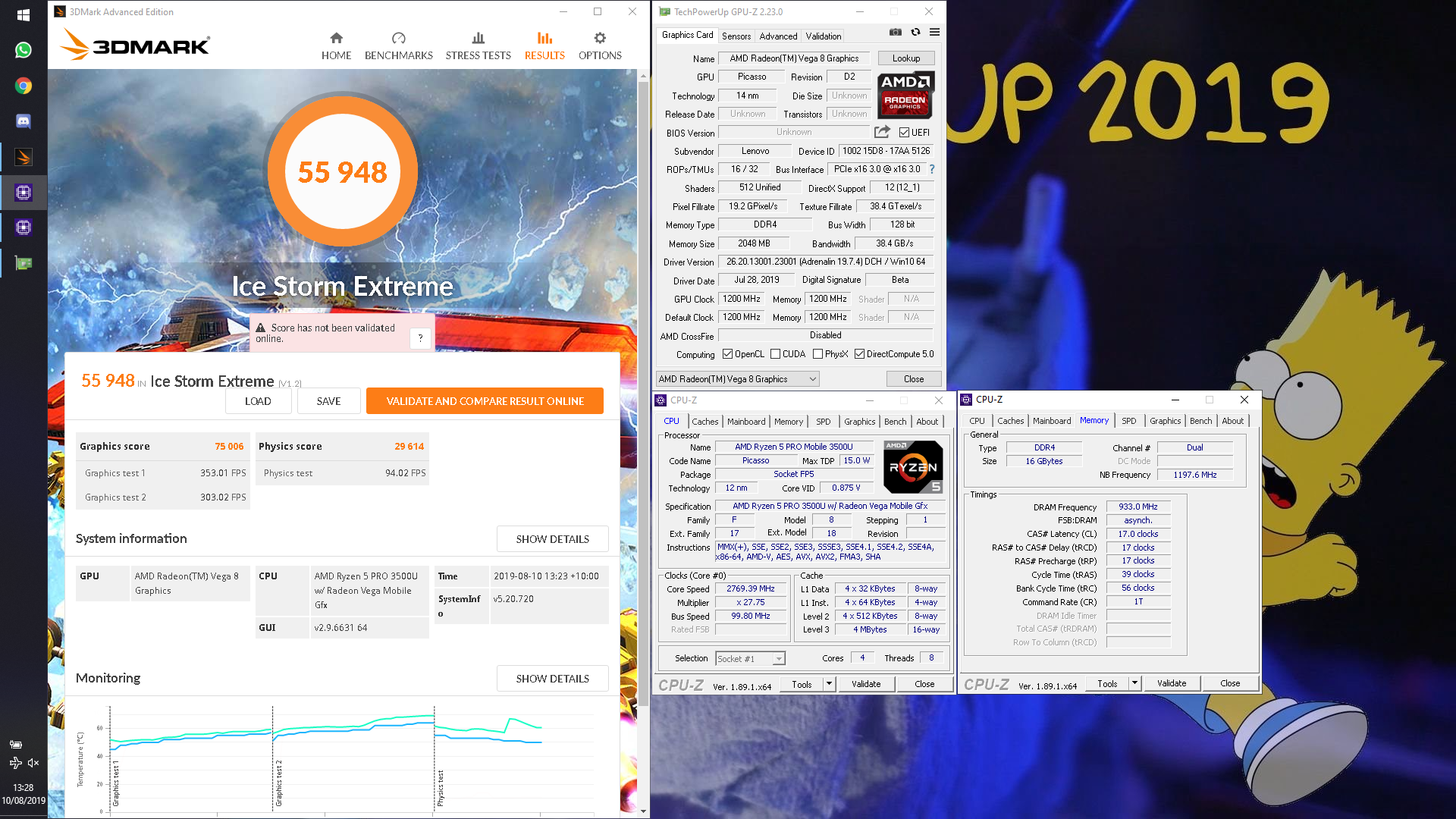Open Discord from the taskbar
1456x819 pixels.
point(24,121)
